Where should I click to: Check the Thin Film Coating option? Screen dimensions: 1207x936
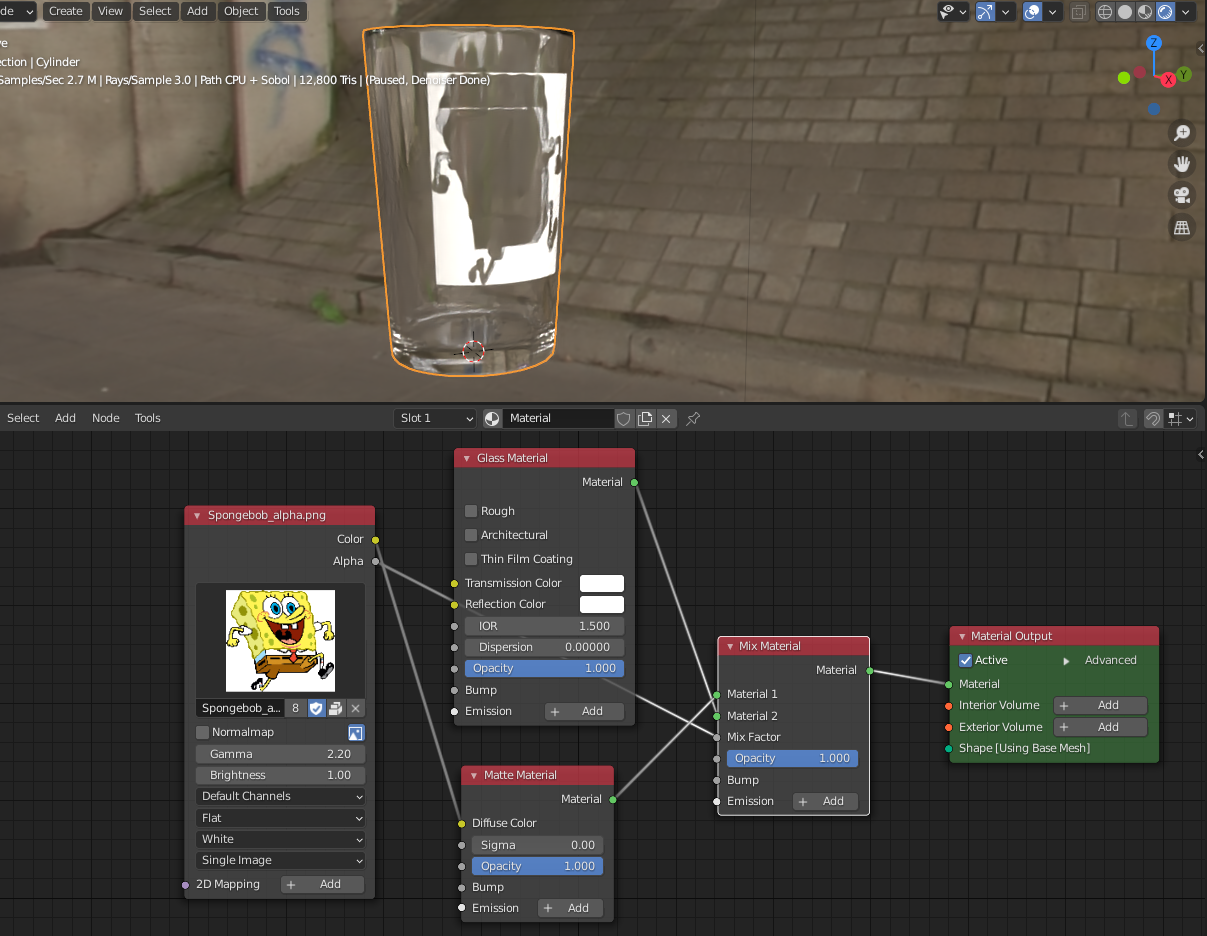(471, 559)
